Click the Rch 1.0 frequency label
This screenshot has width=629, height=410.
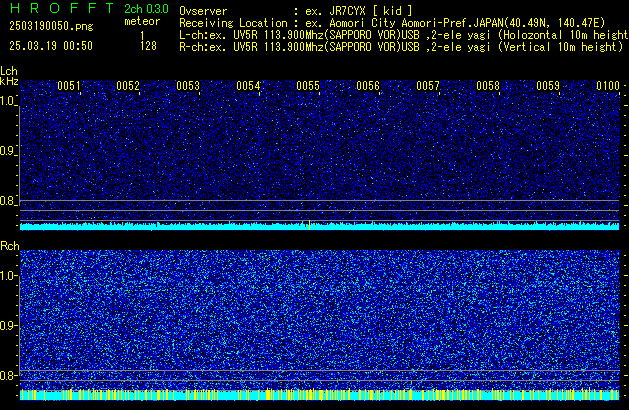point(7,276)
